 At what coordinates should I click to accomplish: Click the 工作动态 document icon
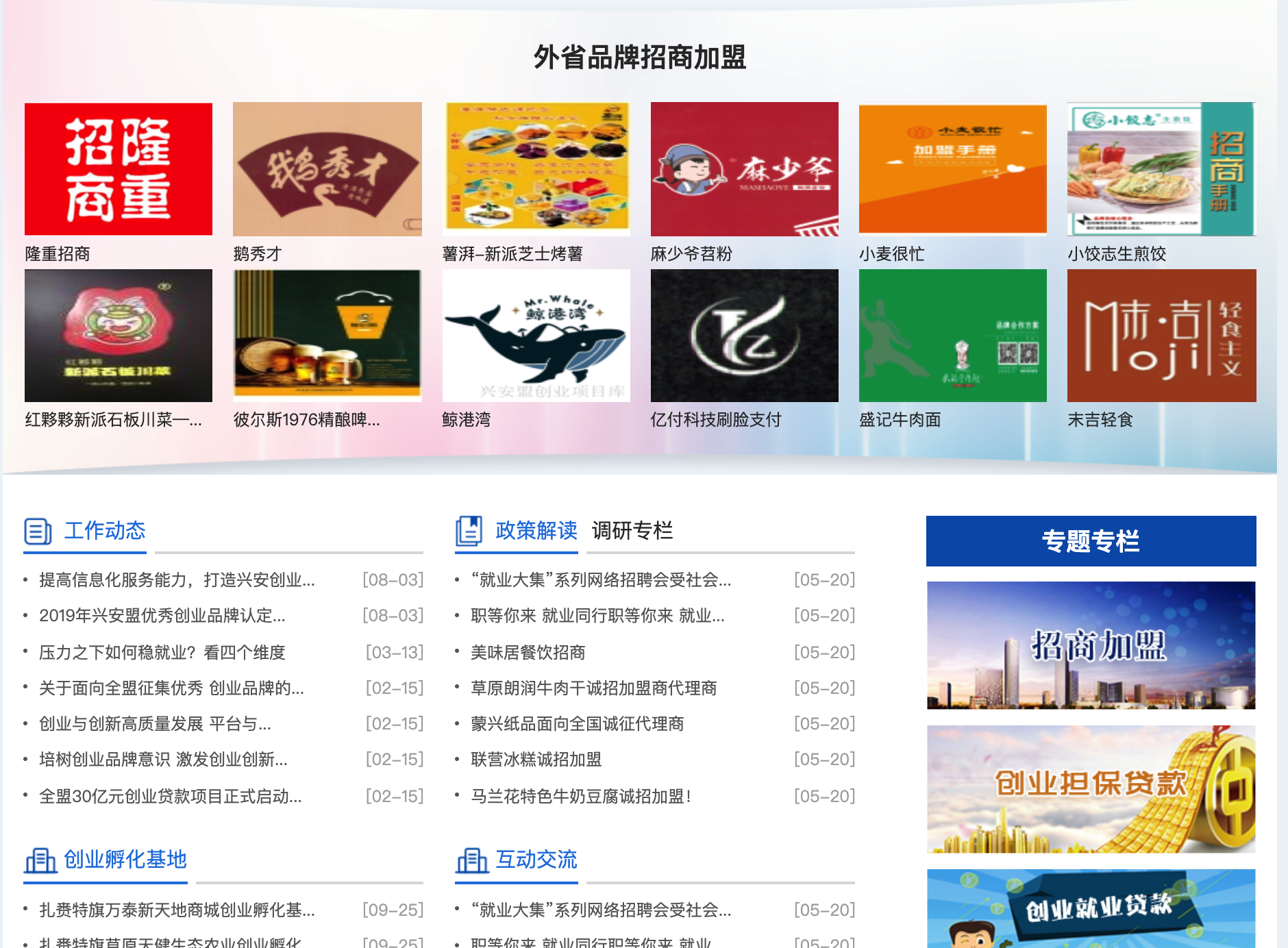point(38,531)
